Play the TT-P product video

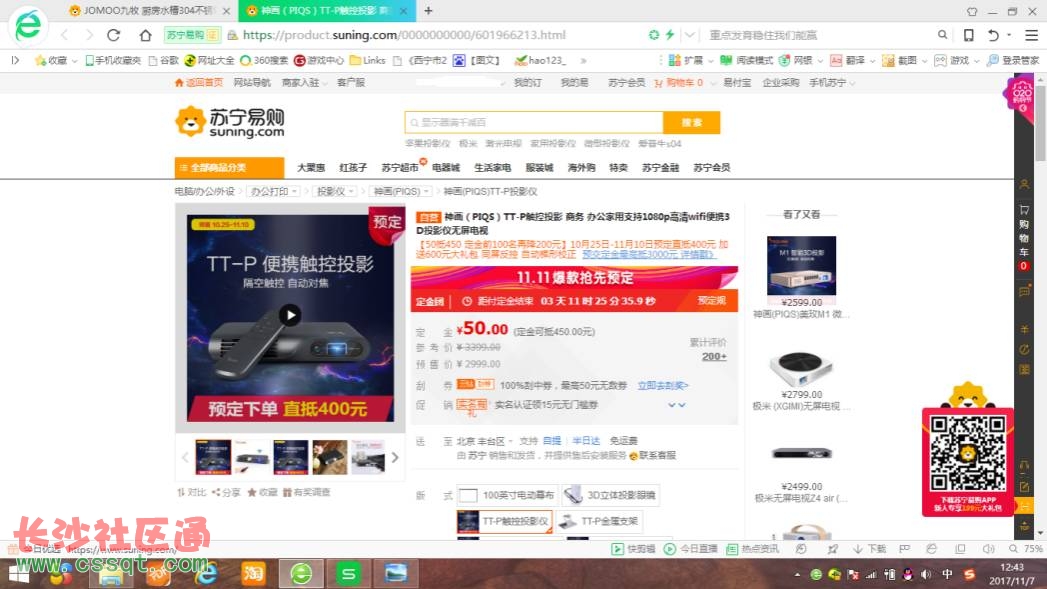tap(290, 315)
